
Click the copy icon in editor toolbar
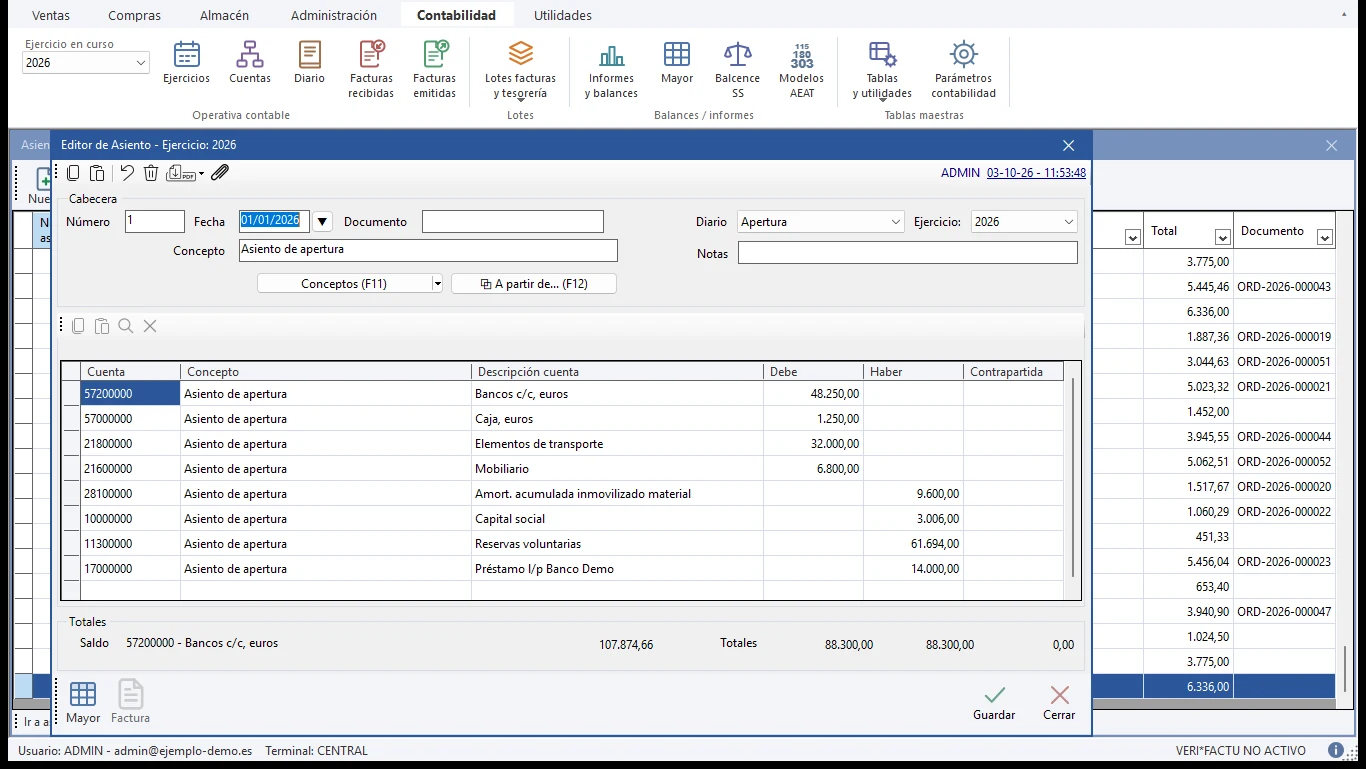74,173
